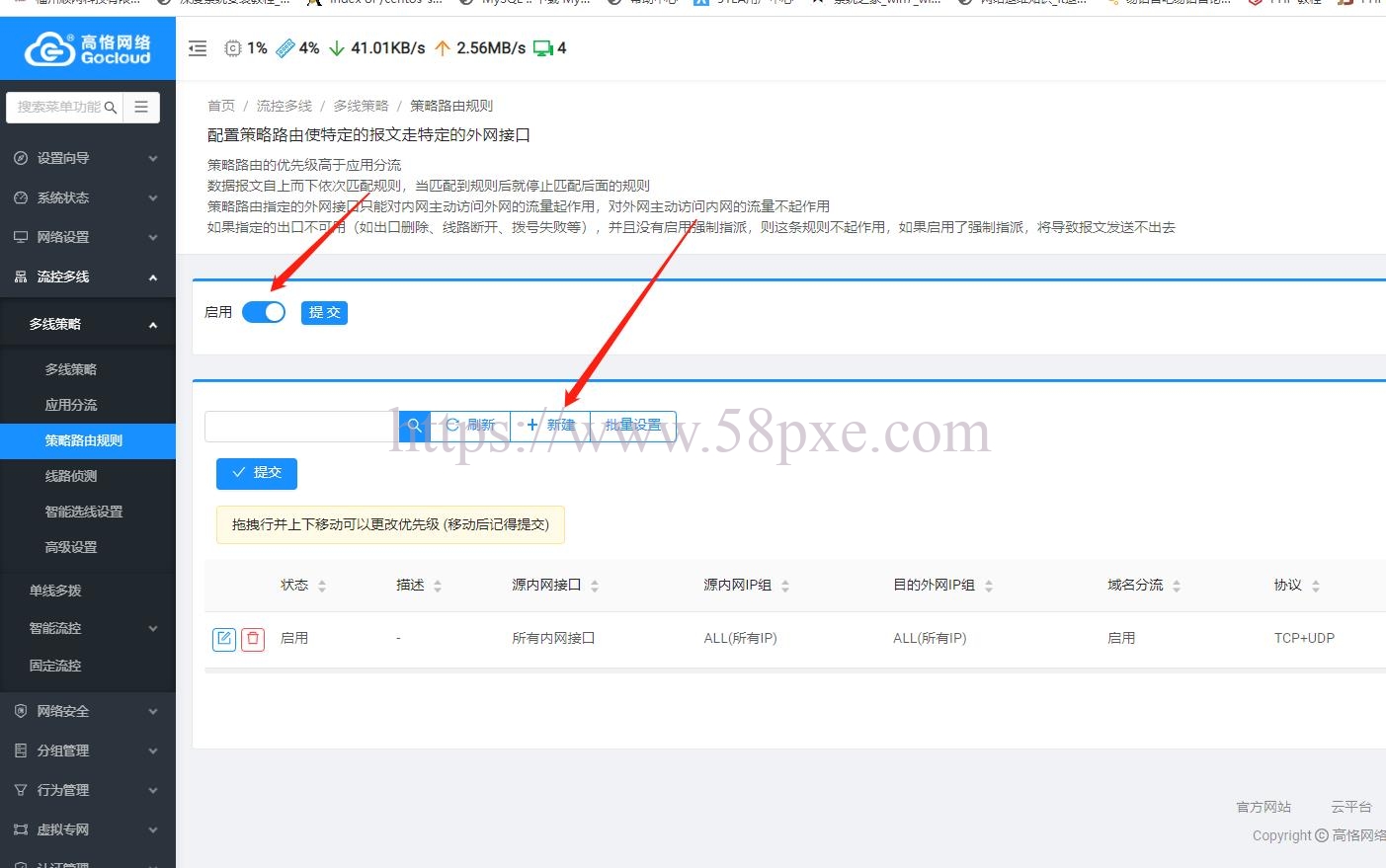Image resolution: width=1386 pixels, height=868 pixels.
Task: Click the download speed arrow icon
Action: click(x=337, y=48)
